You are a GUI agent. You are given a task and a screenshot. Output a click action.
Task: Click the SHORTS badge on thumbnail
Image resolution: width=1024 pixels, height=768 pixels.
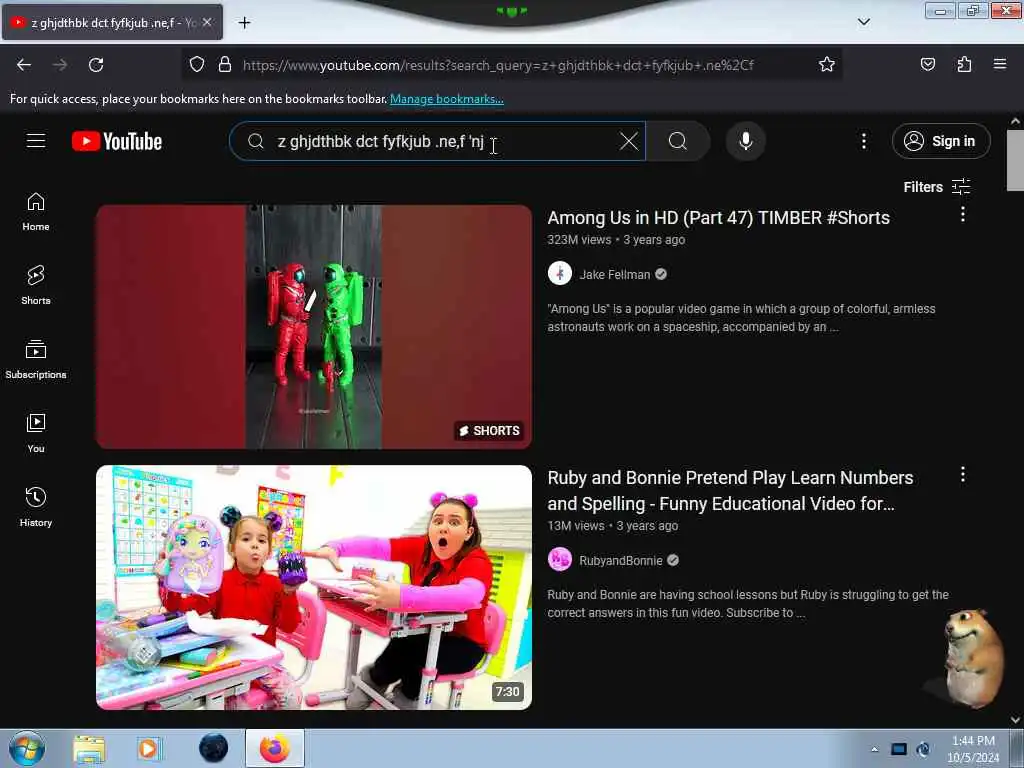point(490,430)
